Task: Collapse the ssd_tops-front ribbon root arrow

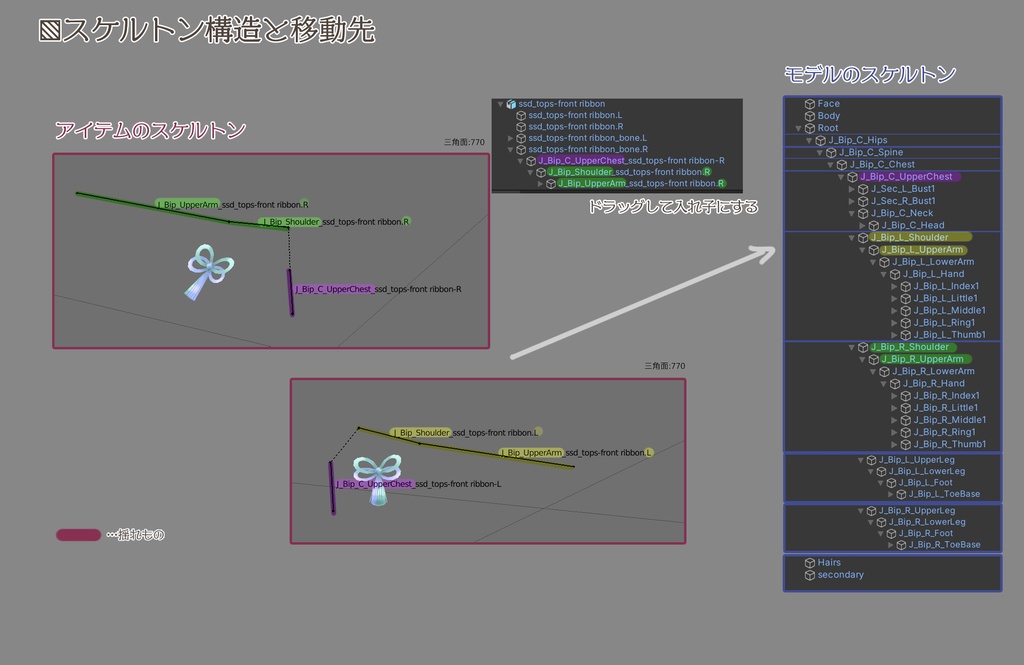Action: pos(501,104)
